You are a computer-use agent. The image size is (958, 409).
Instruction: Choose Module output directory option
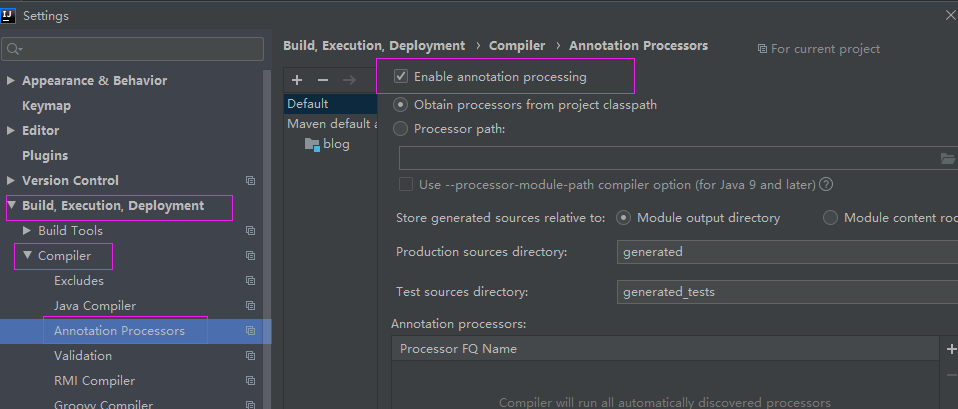[624, 217]
